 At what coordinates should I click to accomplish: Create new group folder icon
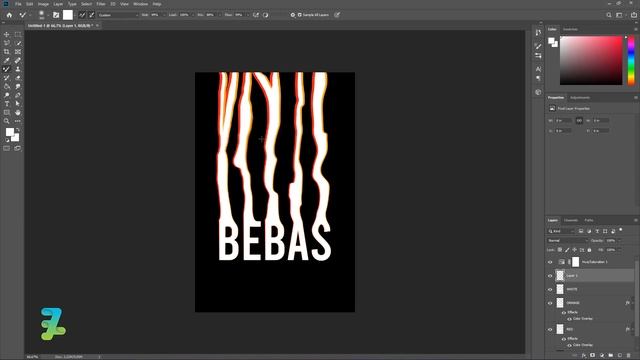pos(611,356)
